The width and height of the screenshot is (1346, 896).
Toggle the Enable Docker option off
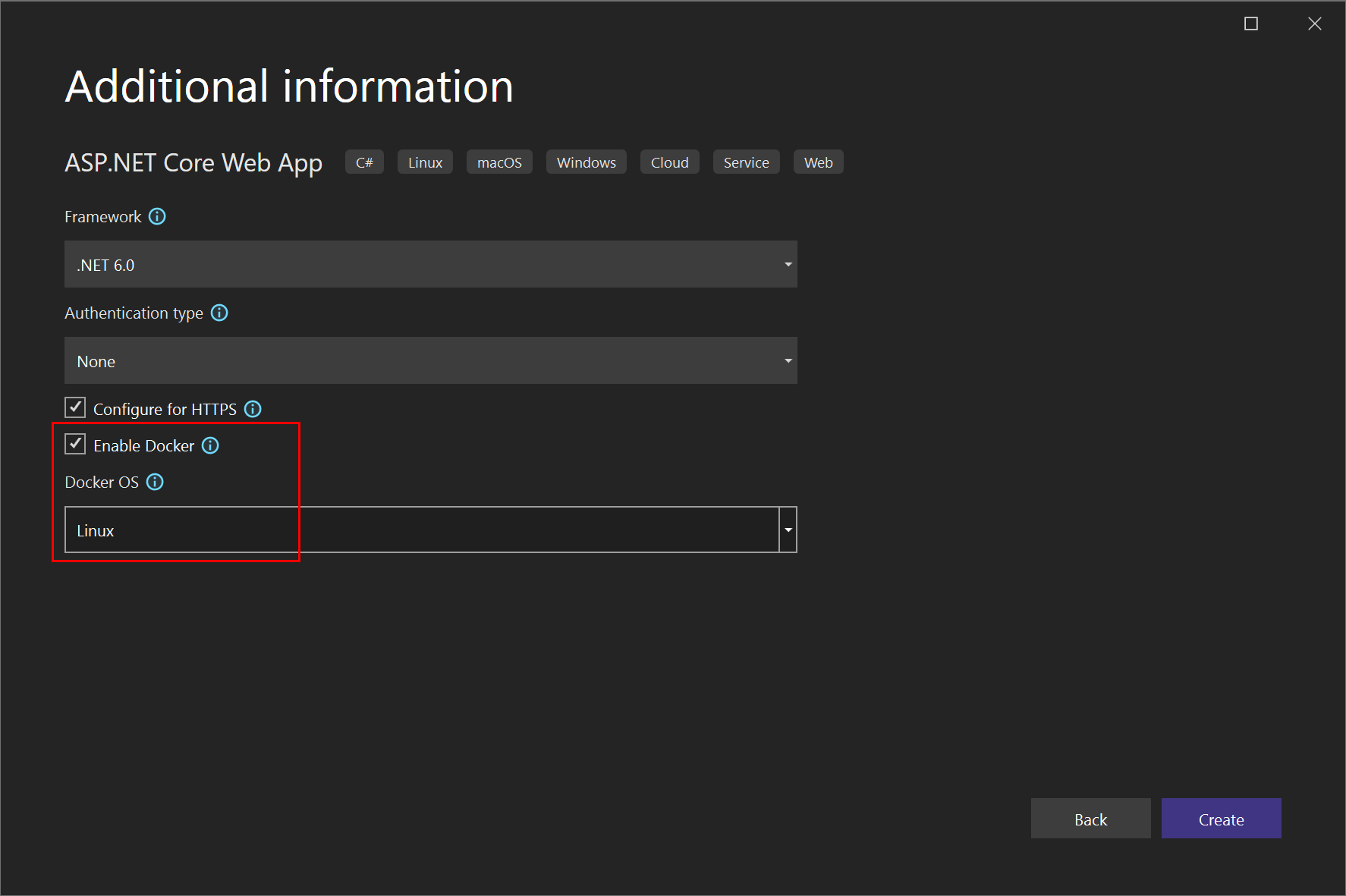tap(74, 445)
